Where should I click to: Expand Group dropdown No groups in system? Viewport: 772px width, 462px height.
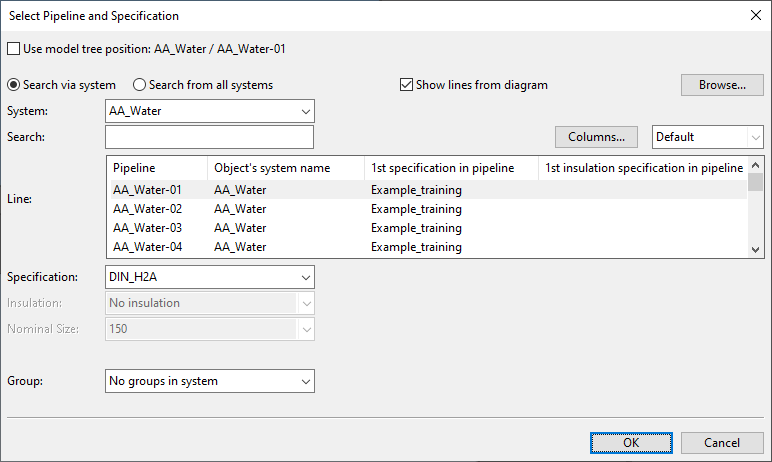(x=209, y=381)
